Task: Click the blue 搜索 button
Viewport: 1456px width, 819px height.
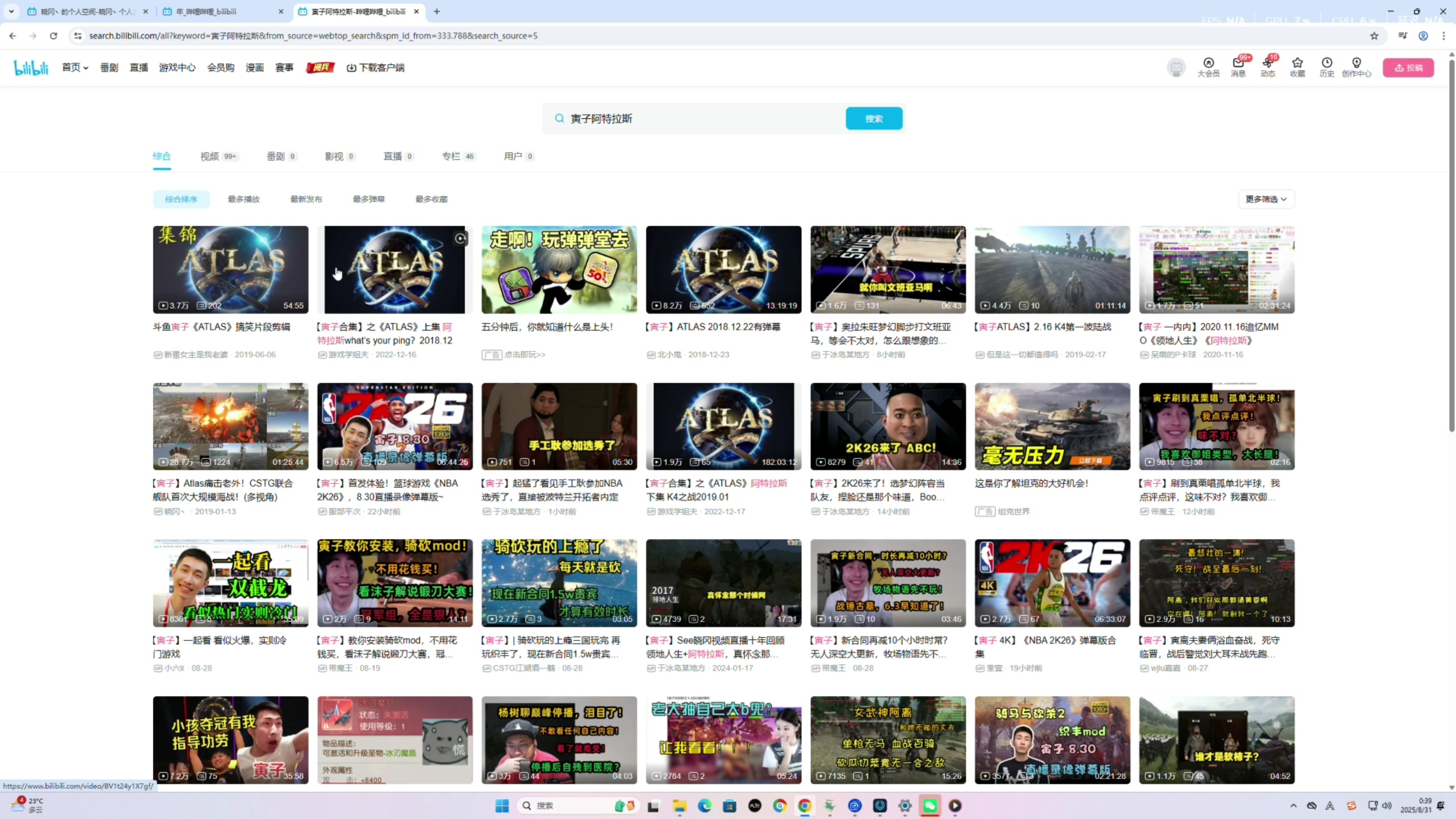Action: point(874,118)
